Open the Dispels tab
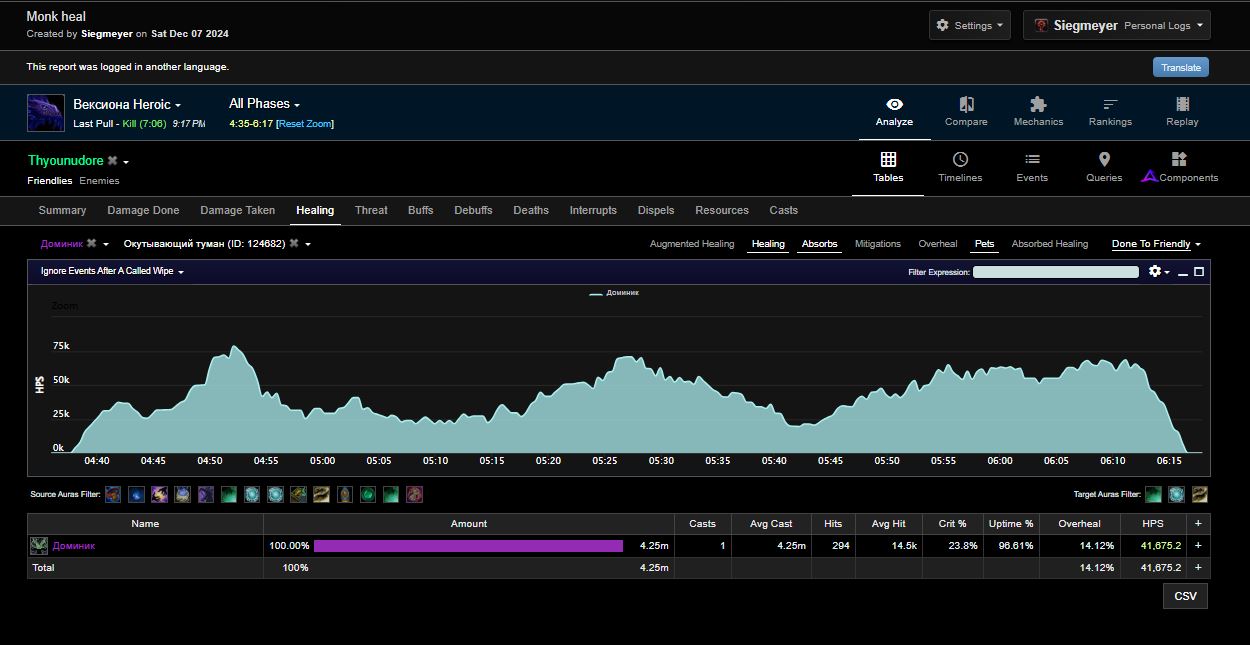Image resolution: width=1250 pixels, height=645 pixels. click(x=655, y=211)
